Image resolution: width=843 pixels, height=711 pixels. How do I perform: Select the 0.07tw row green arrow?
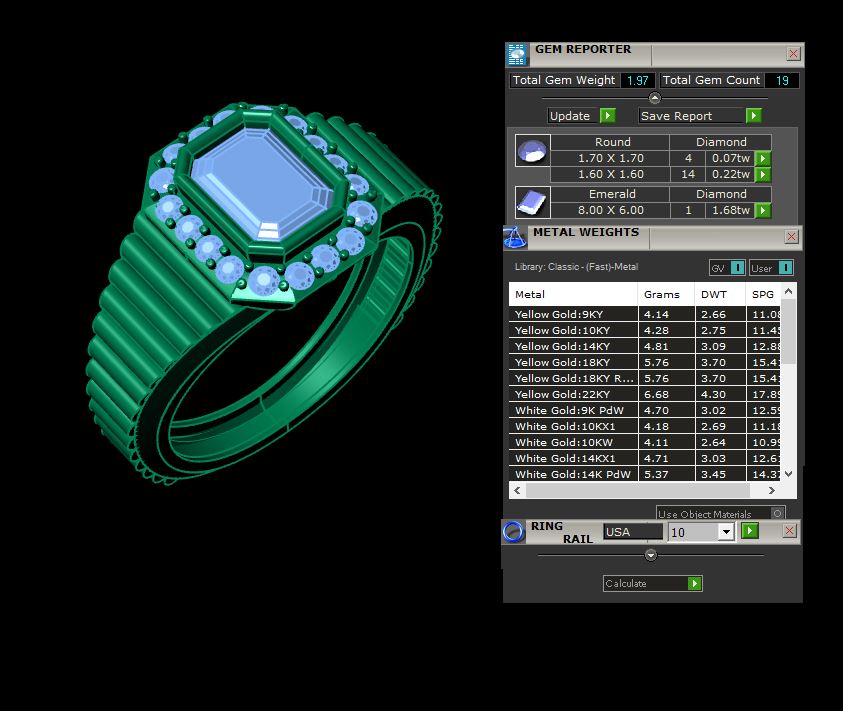coord(763,158)
